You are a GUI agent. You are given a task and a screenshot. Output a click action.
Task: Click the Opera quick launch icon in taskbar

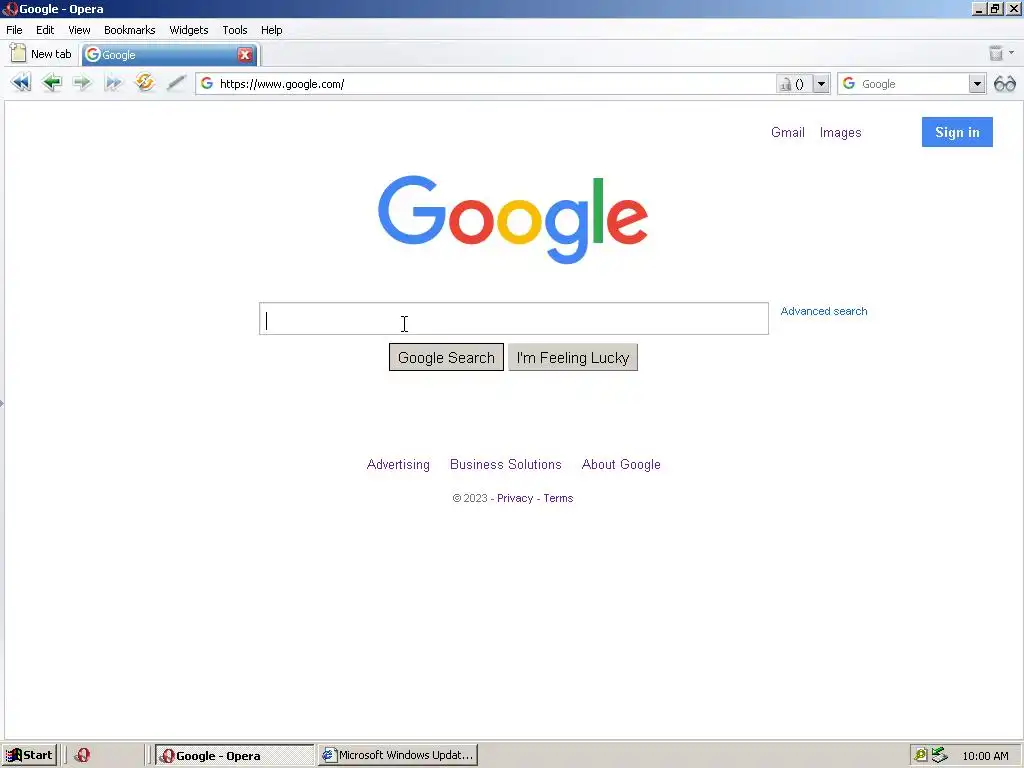[82, 755]
